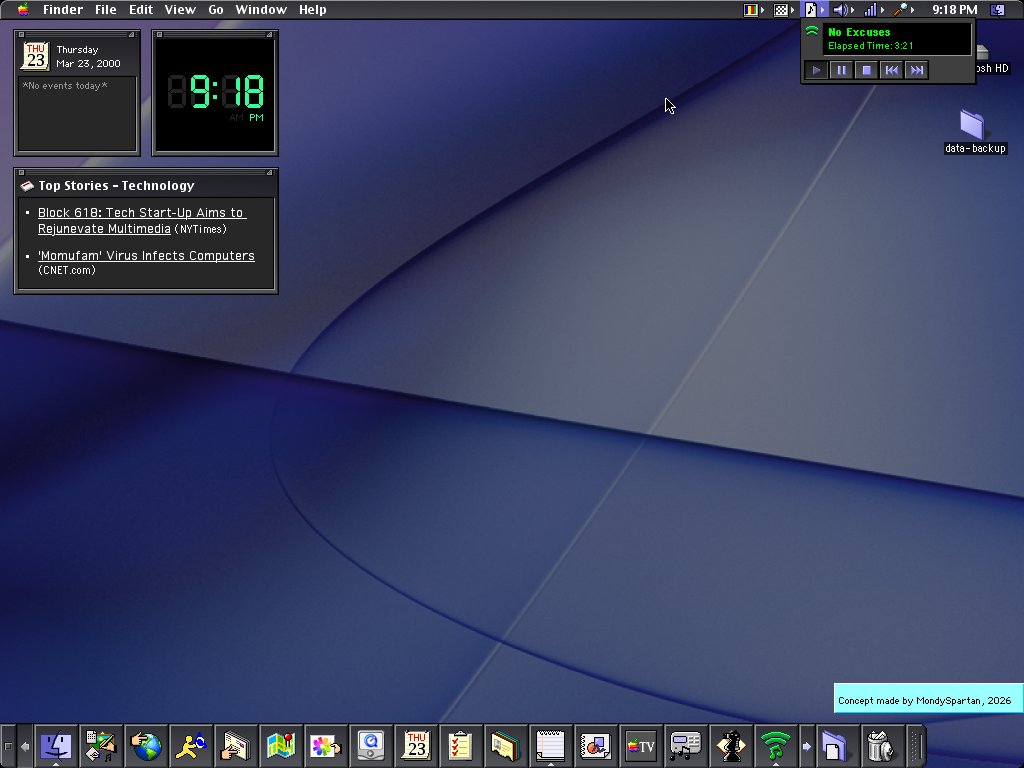This screenshot has width=1024, height=768.
Task: Open the Finder icon in the dock
Action: [x=56, y=745]
